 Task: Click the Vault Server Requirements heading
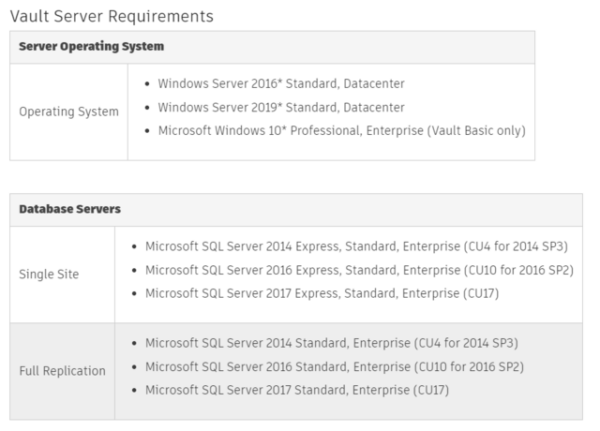click(111, 16)
